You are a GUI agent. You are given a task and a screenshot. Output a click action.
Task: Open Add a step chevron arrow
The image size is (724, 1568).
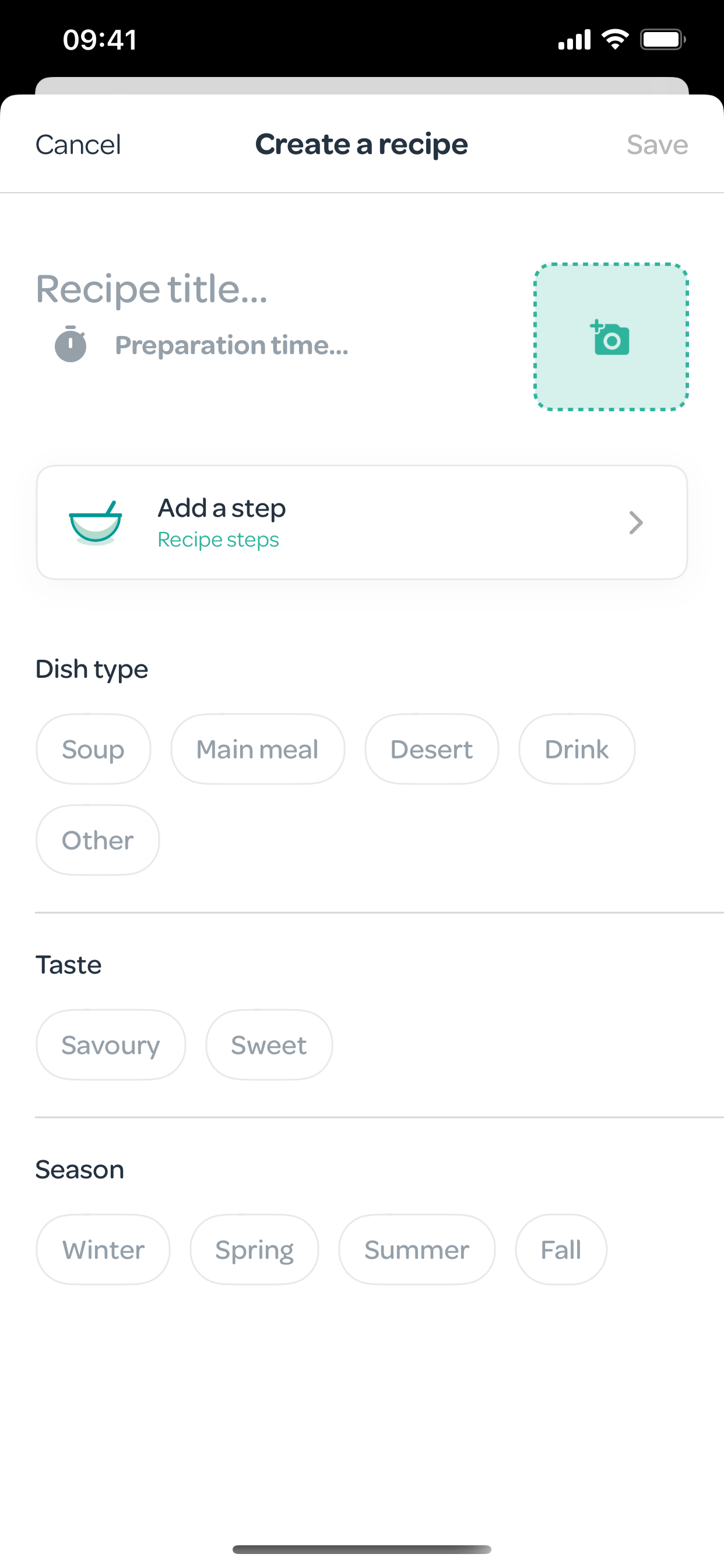(636, 522)
